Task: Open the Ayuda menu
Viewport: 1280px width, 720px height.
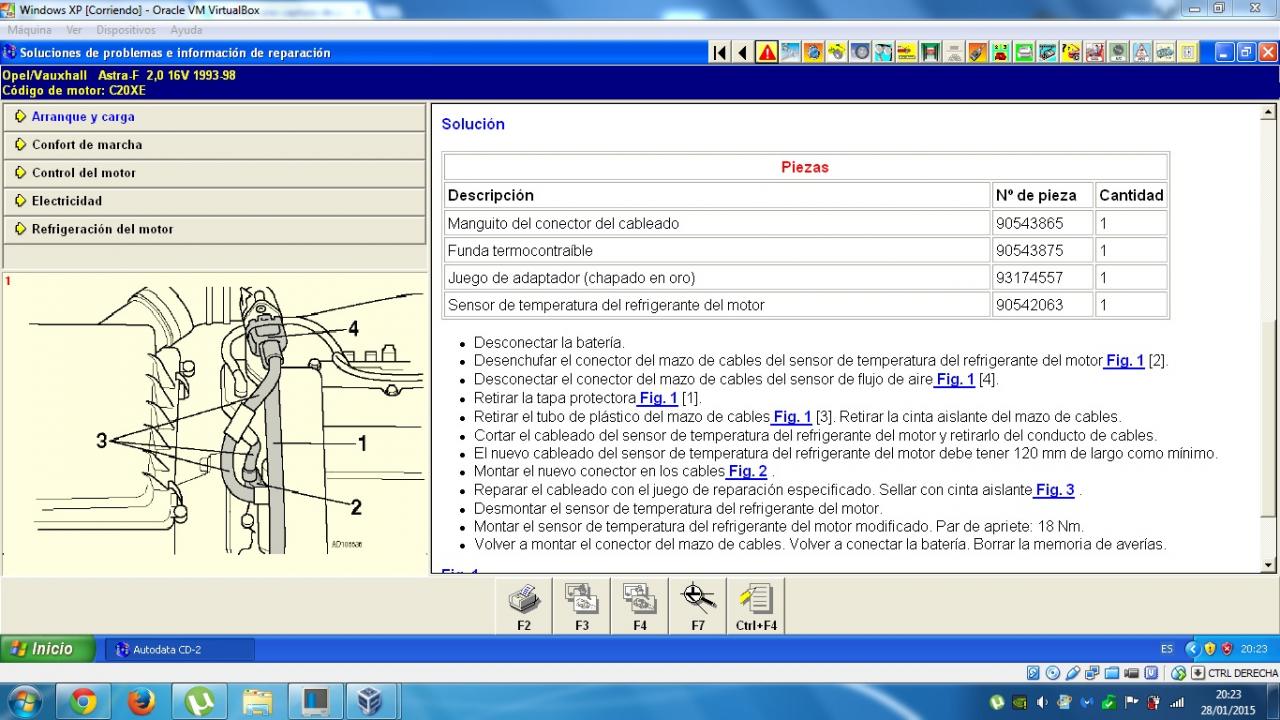Action: [x=186, y=30]
